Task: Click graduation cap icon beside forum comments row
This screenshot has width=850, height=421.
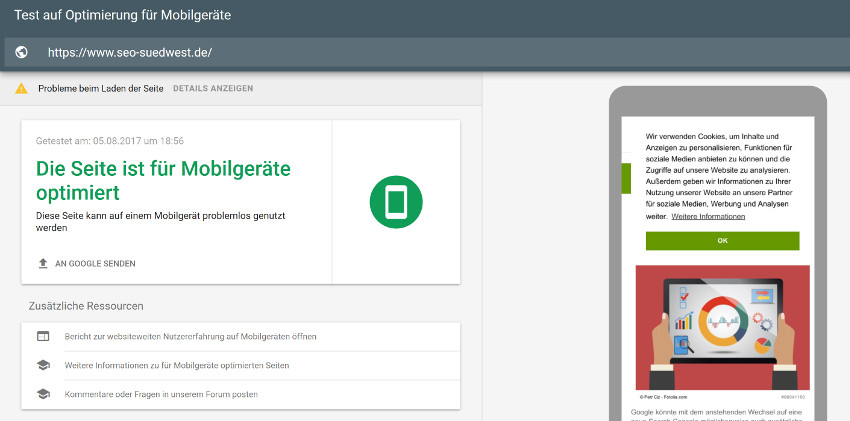Action: click(43, 394)
